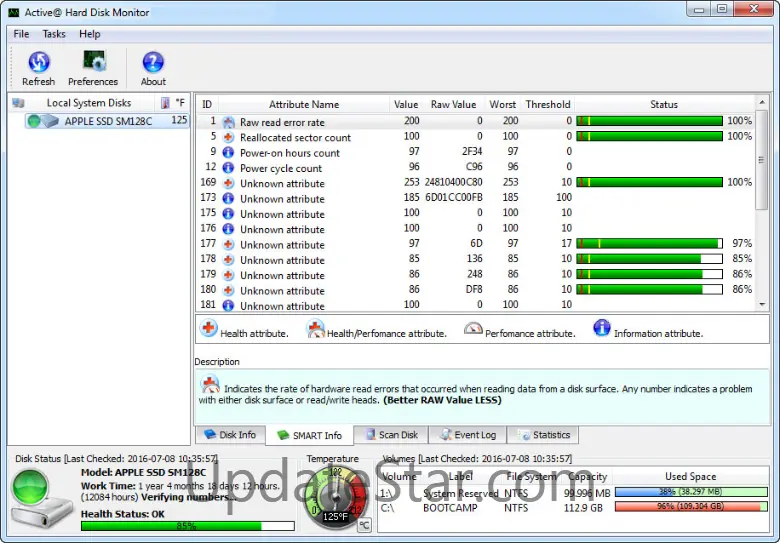
Task: Click the Power-on hours count info icon
Action: 228,153
